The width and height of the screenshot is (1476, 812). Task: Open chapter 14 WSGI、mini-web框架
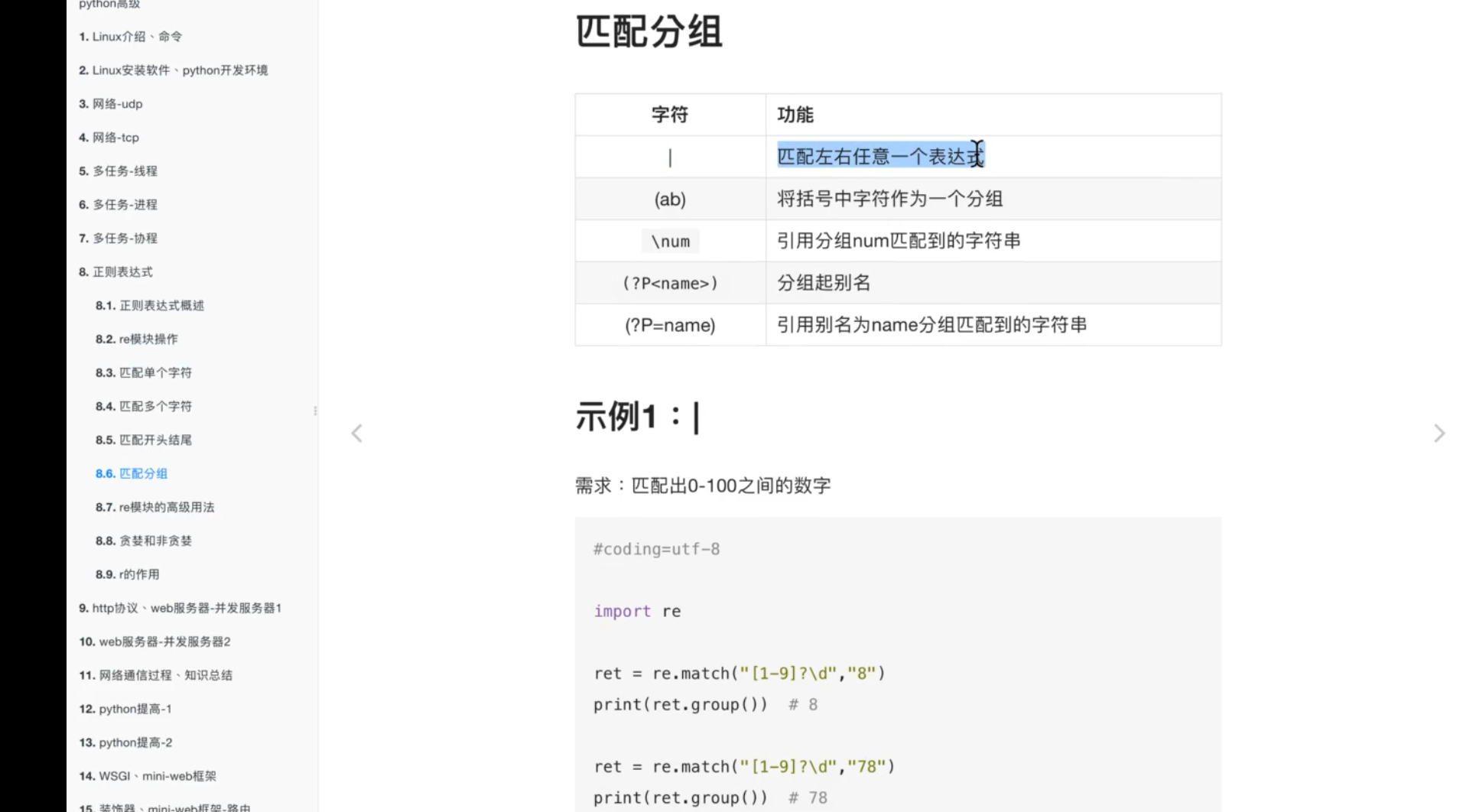pyautogui.click(x=148, y=777)
